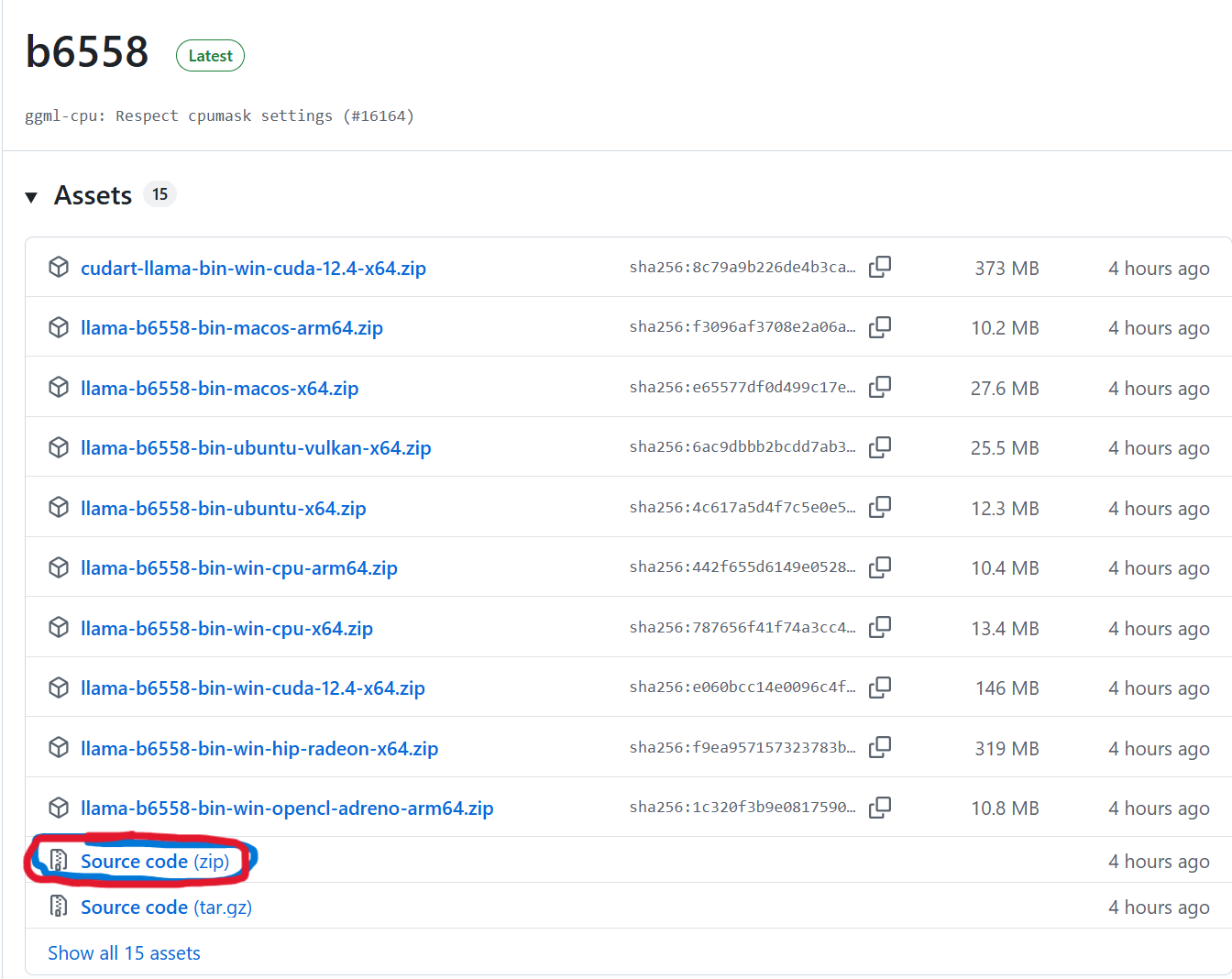Click package icon beside llama-b6558-bin-win-hip-radeon-x64.zip
The width and height of the screenshot is (1232, 979).
[59, 747]
